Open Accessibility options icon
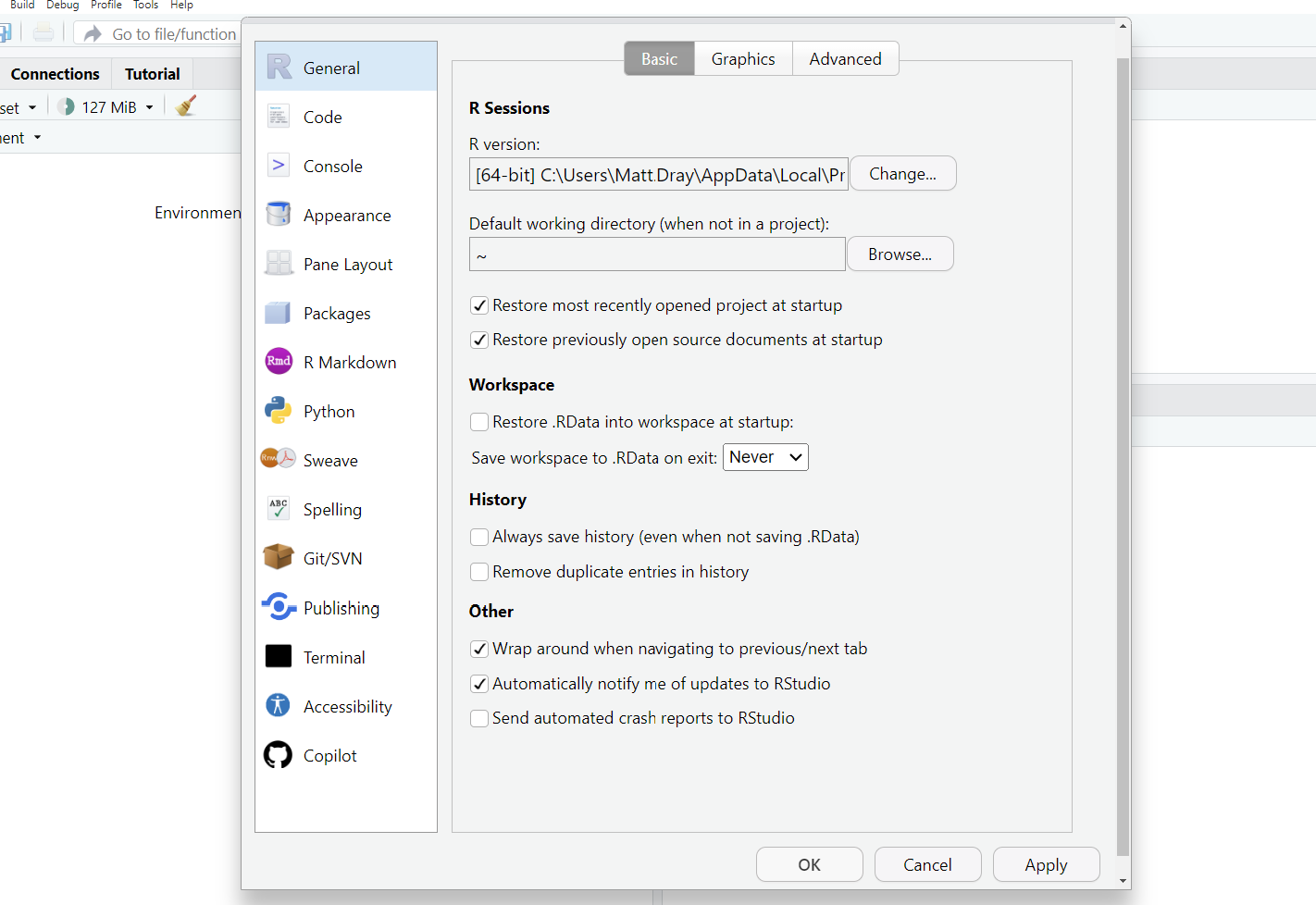 coord(278,706)
